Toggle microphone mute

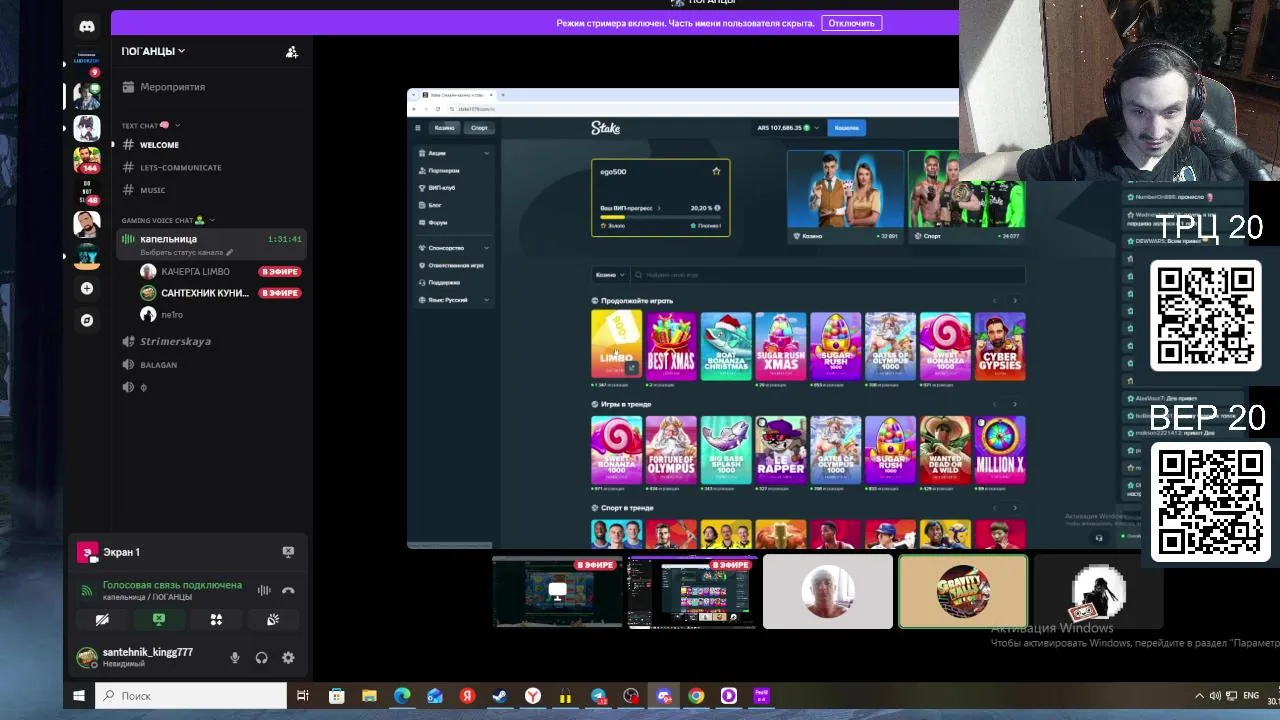pos(235,658)
